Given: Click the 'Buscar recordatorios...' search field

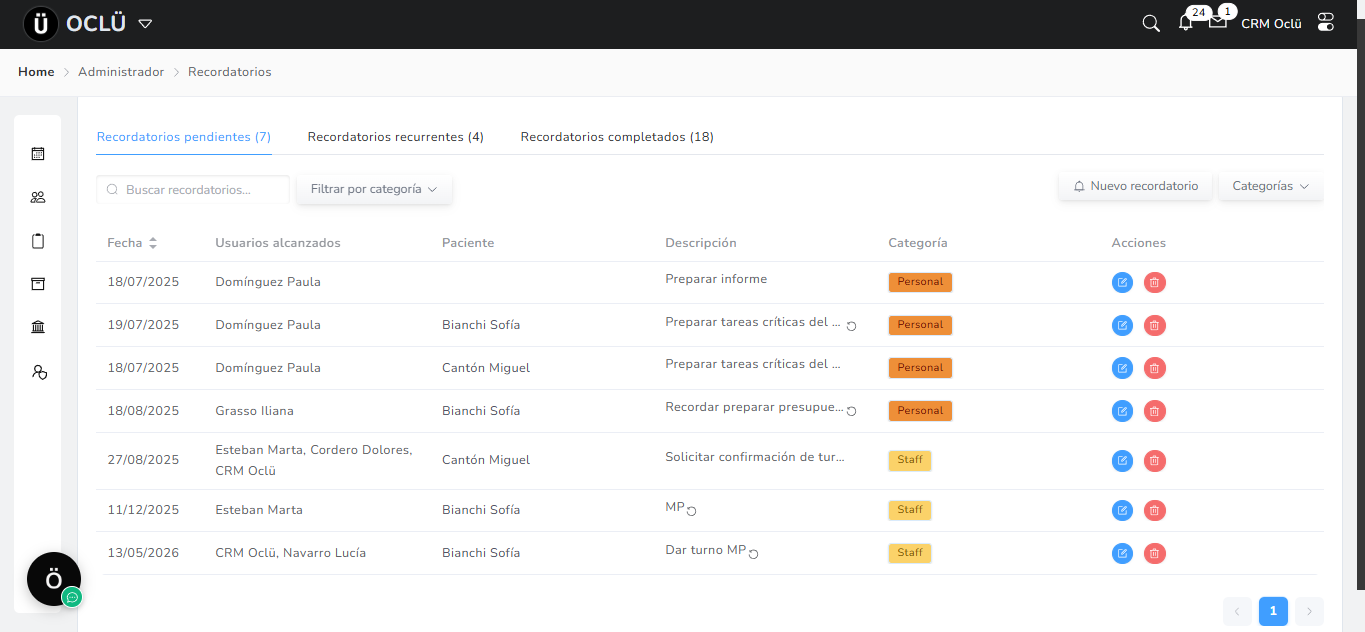Looking at the screenshot, I should click(x=193, y=189).
